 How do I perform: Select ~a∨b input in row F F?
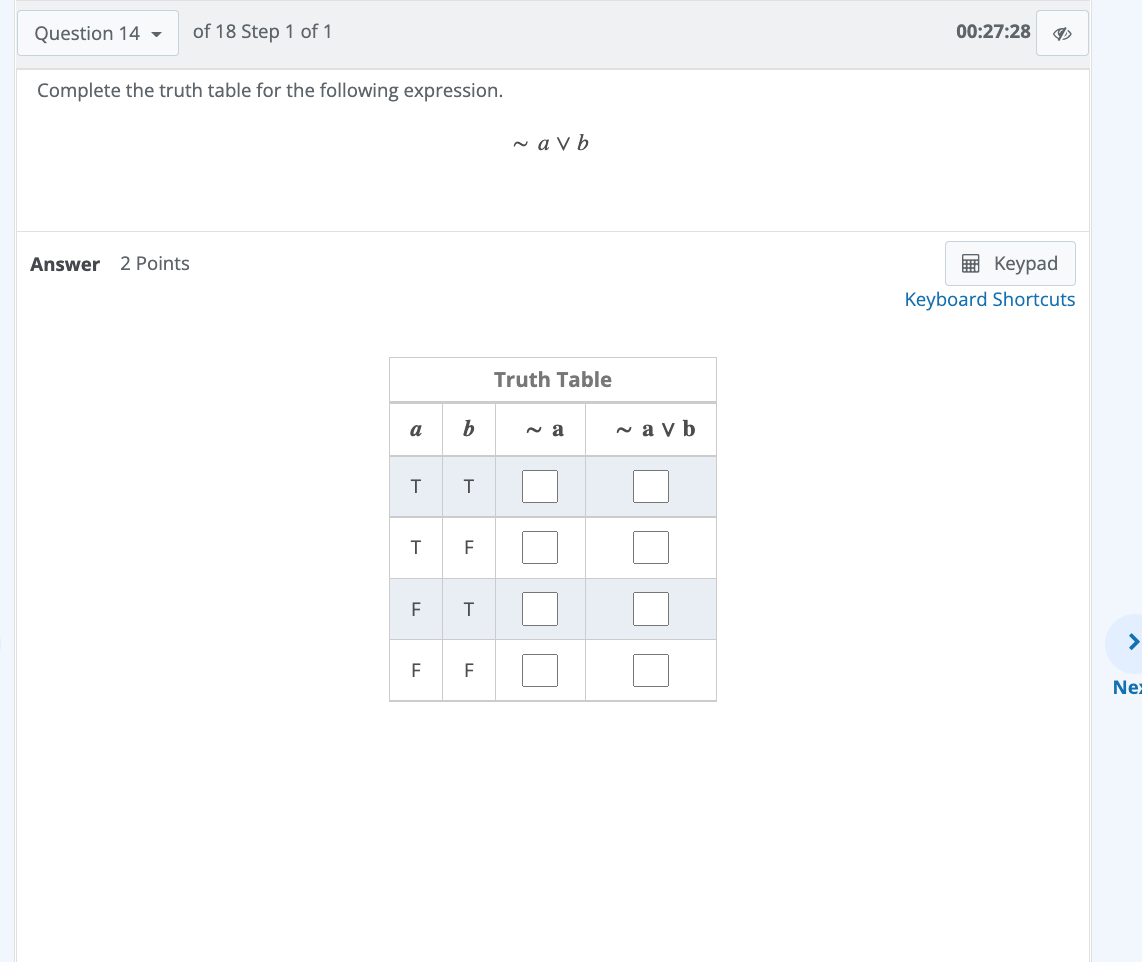(x=650, y=670)
